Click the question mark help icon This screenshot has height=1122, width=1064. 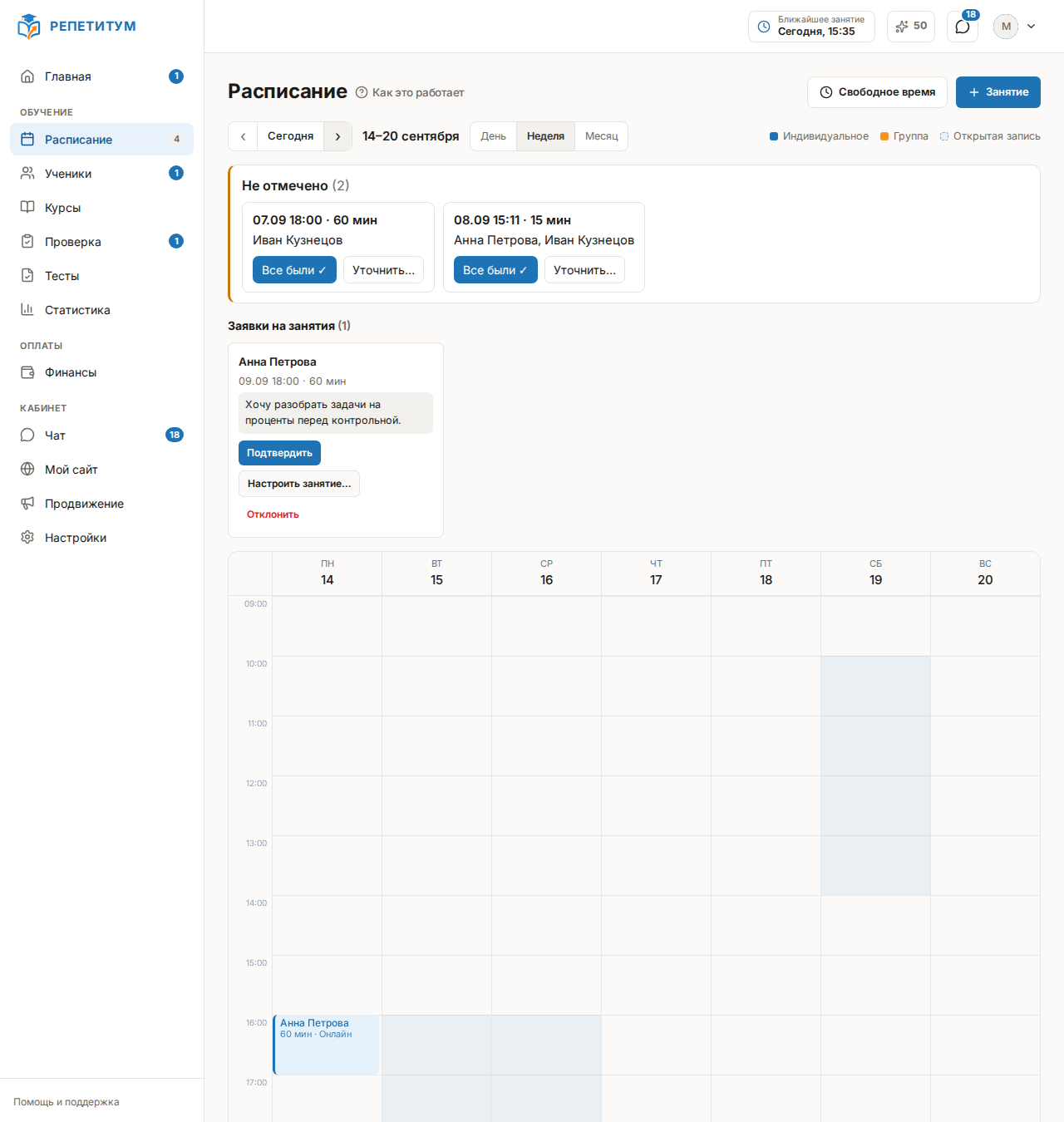pyautogui.click(x=362, y=92)
